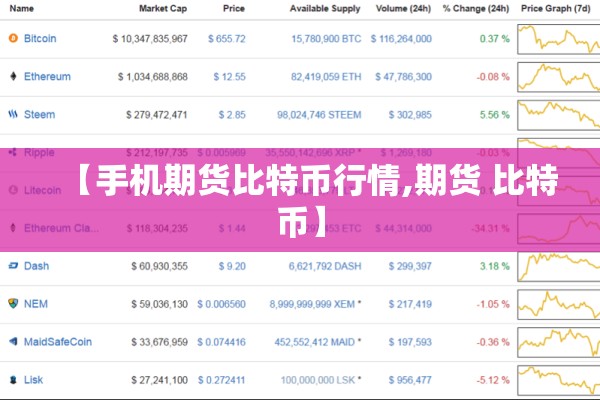The image size is (600, 400).
Task: Click supply 6,621,792 DASH
Action: click(325, 266)
